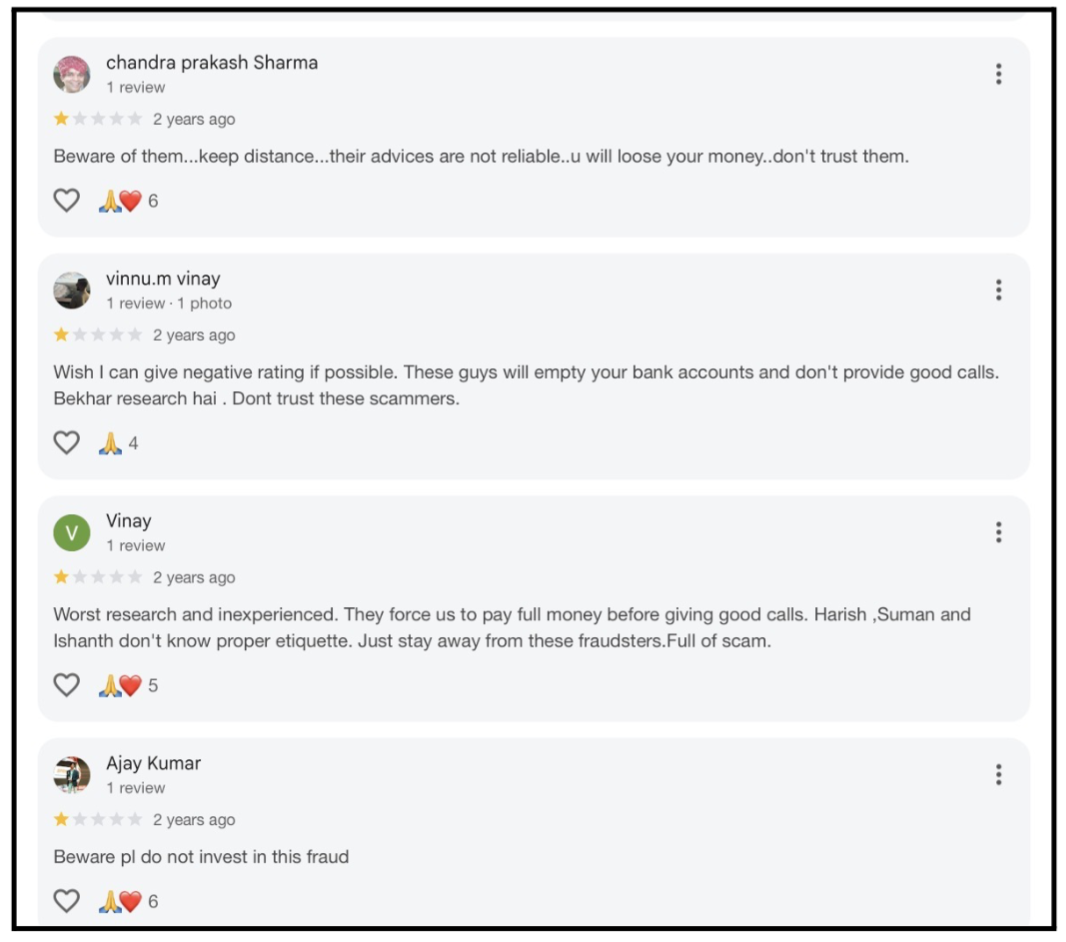Like vinnu.m vinay's review with heart
The width and height of the screenshot is (1066, 942).
(66, 443)
